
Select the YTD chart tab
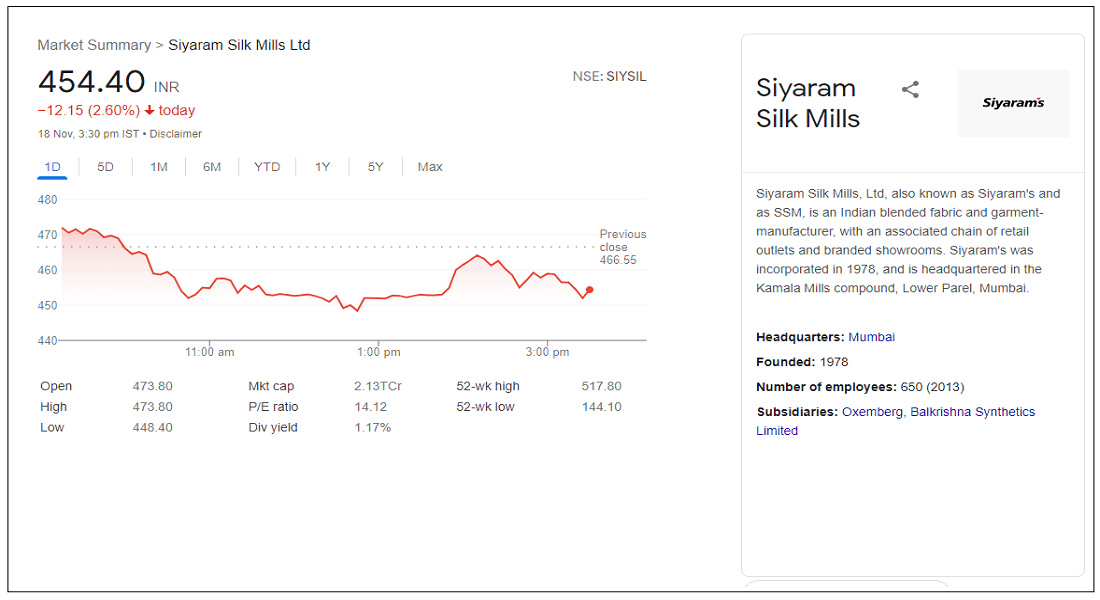point(267,167)
